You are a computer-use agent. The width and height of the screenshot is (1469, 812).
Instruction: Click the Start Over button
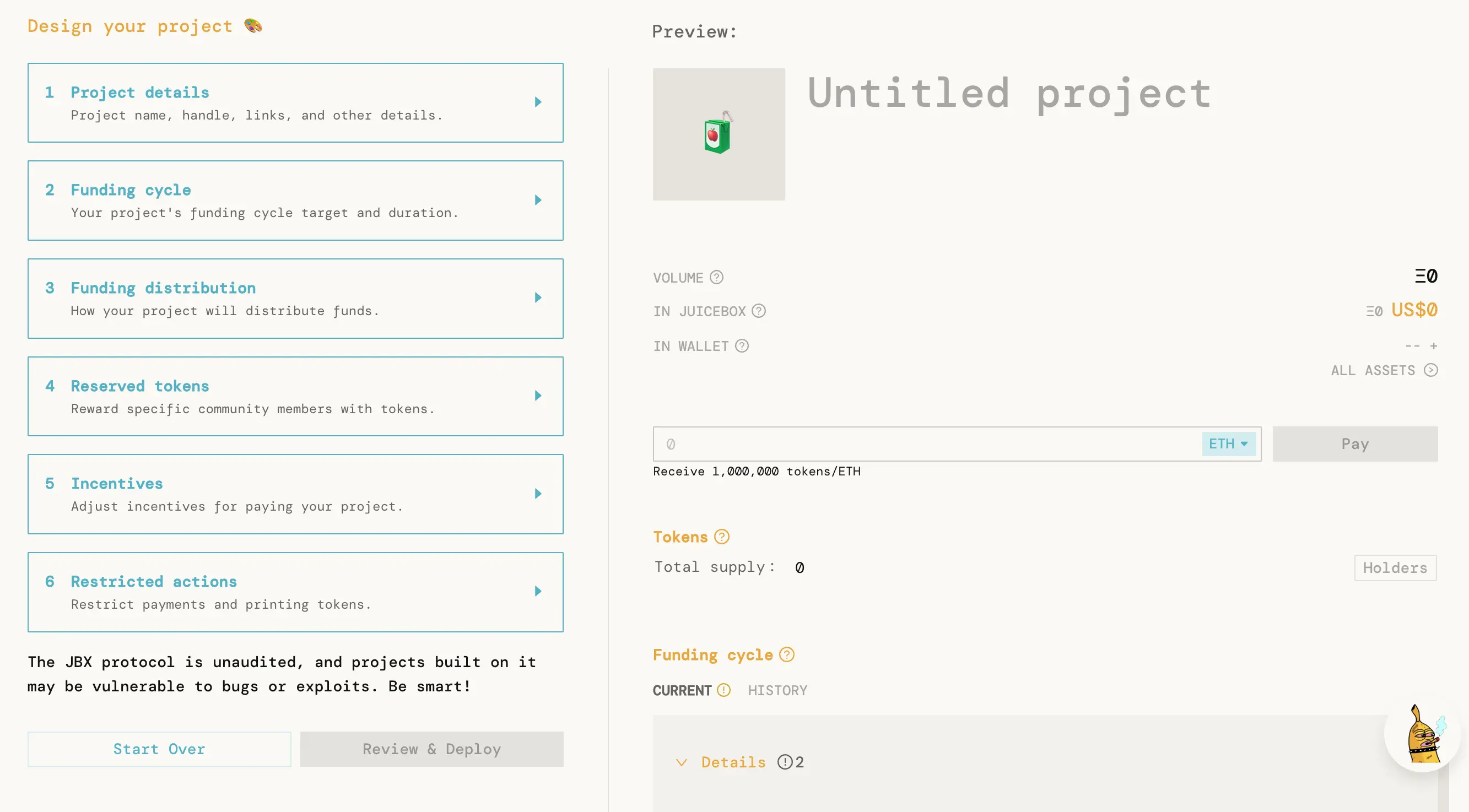(159, 749)
